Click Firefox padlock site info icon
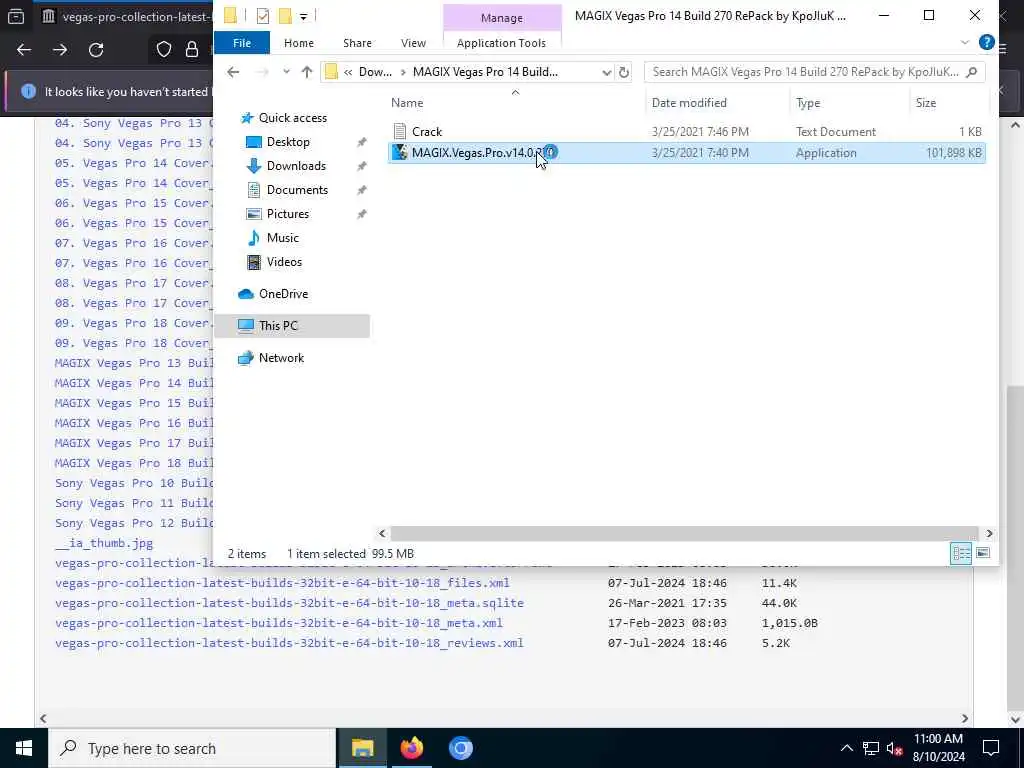The image size is (1024, 768). (x=192, y=50)
